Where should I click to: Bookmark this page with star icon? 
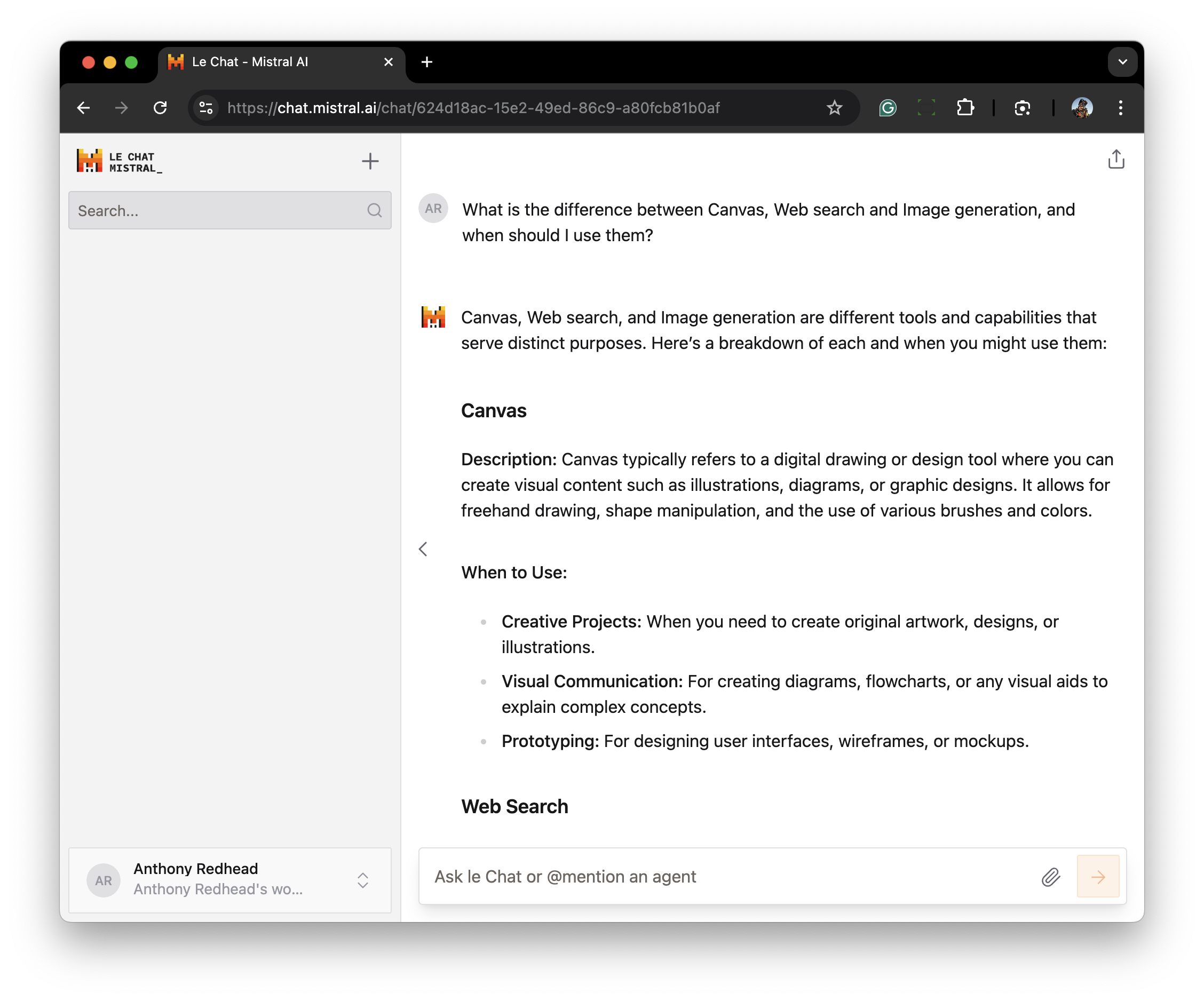[834, 108]
